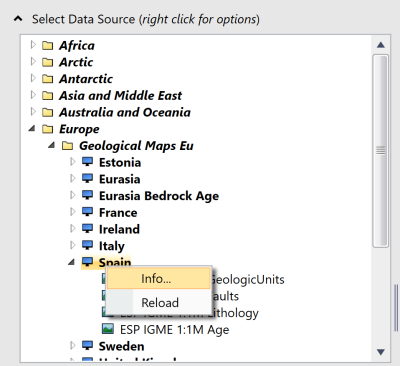Select the ESP IGME 1:1M Age layer

coord(174,330)
